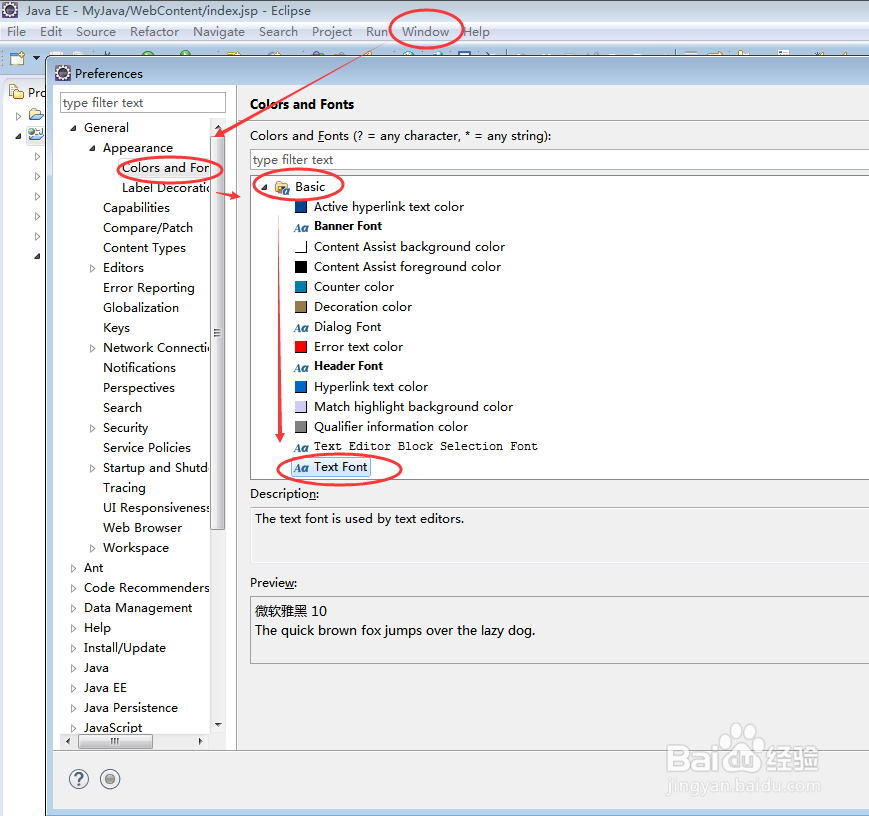This screenshot has width=869, height=816.
Task: Open the help icon at dialog bottom
Action: (x=79, y=779)
